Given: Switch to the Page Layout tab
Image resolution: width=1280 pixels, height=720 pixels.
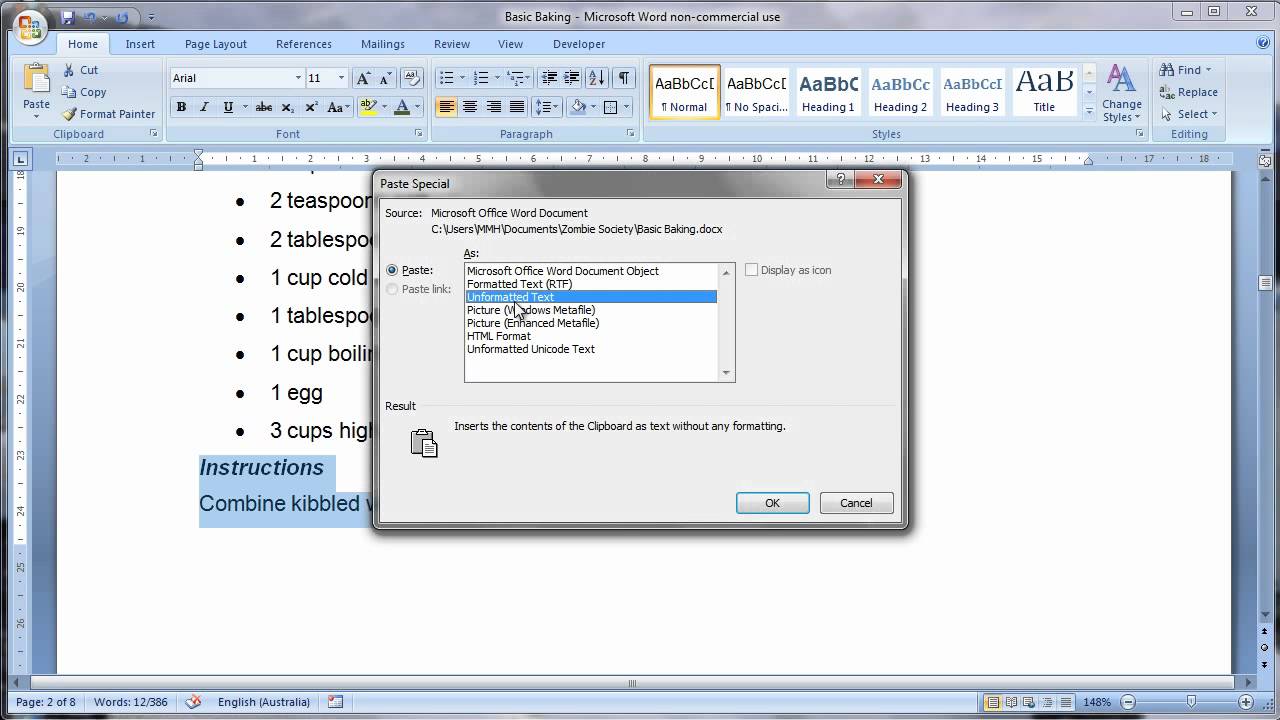Looking at the screenshot, I should coord(216,44).
